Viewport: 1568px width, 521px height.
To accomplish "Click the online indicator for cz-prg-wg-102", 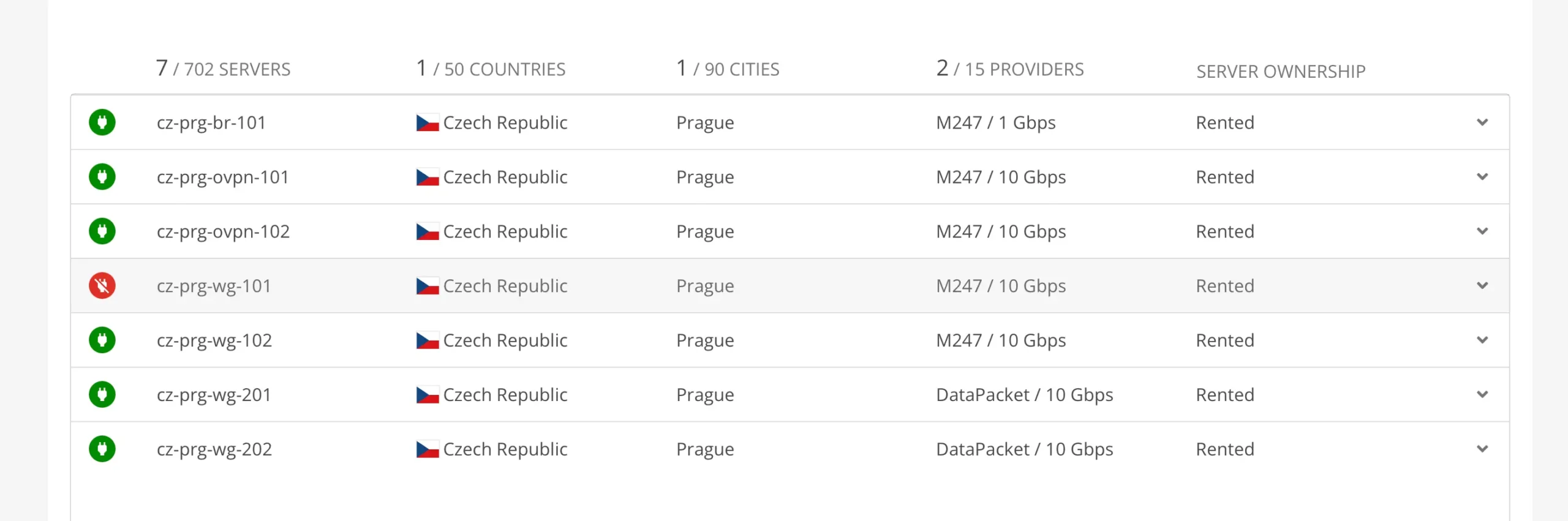I will [x=102, y=340].
